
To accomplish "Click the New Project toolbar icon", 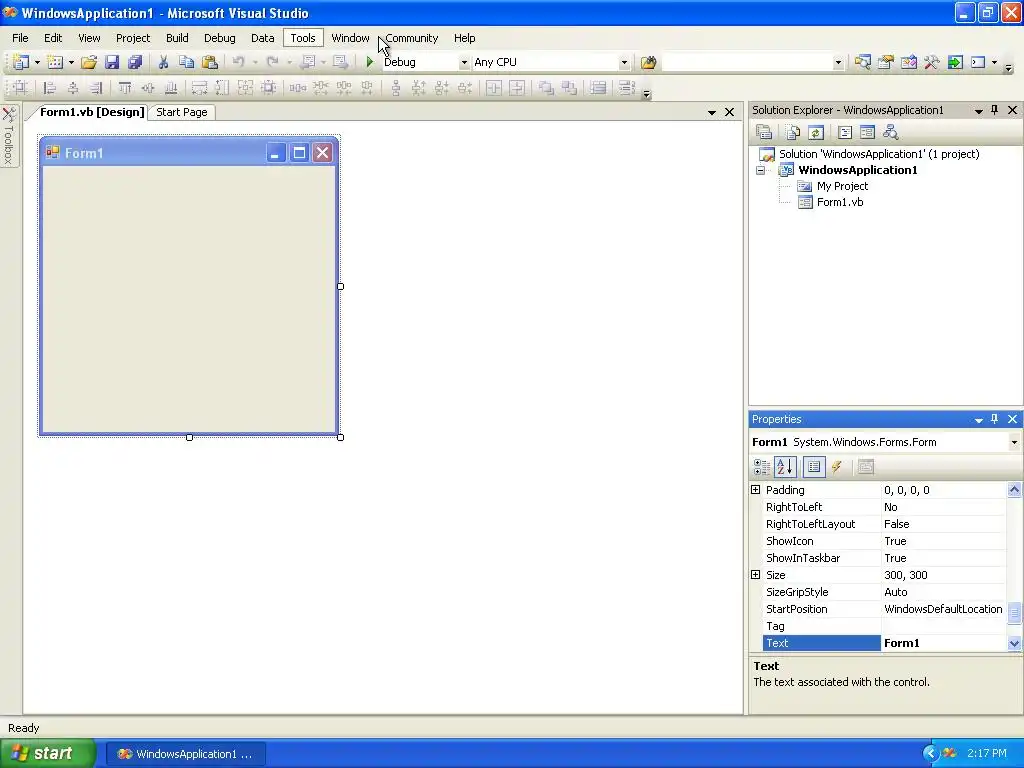I will [x=22, y=62].
